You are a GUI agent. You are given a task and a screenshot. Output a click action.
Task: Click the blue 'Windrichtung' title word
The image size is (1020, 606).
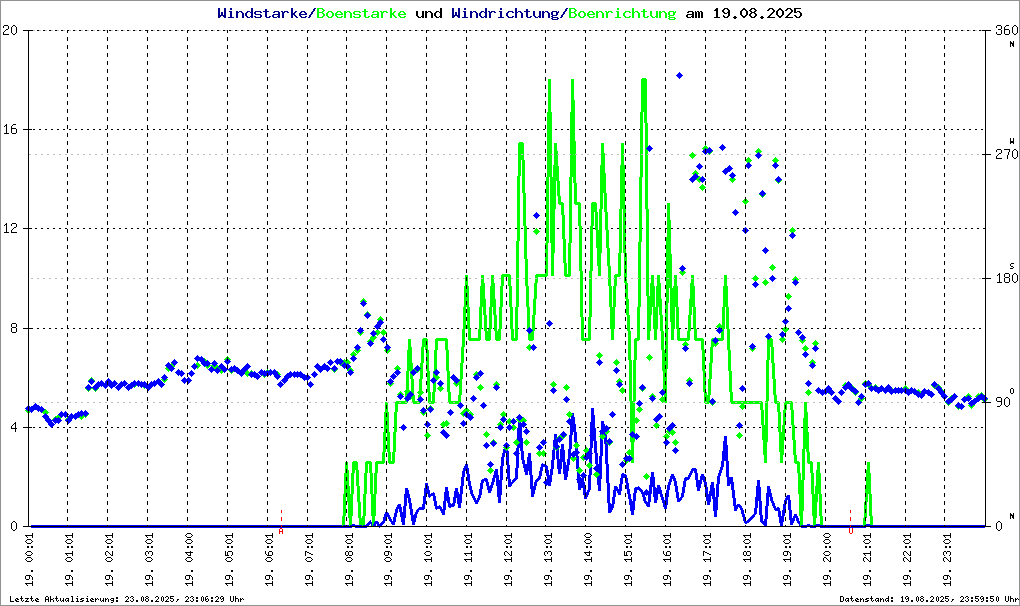505,13
